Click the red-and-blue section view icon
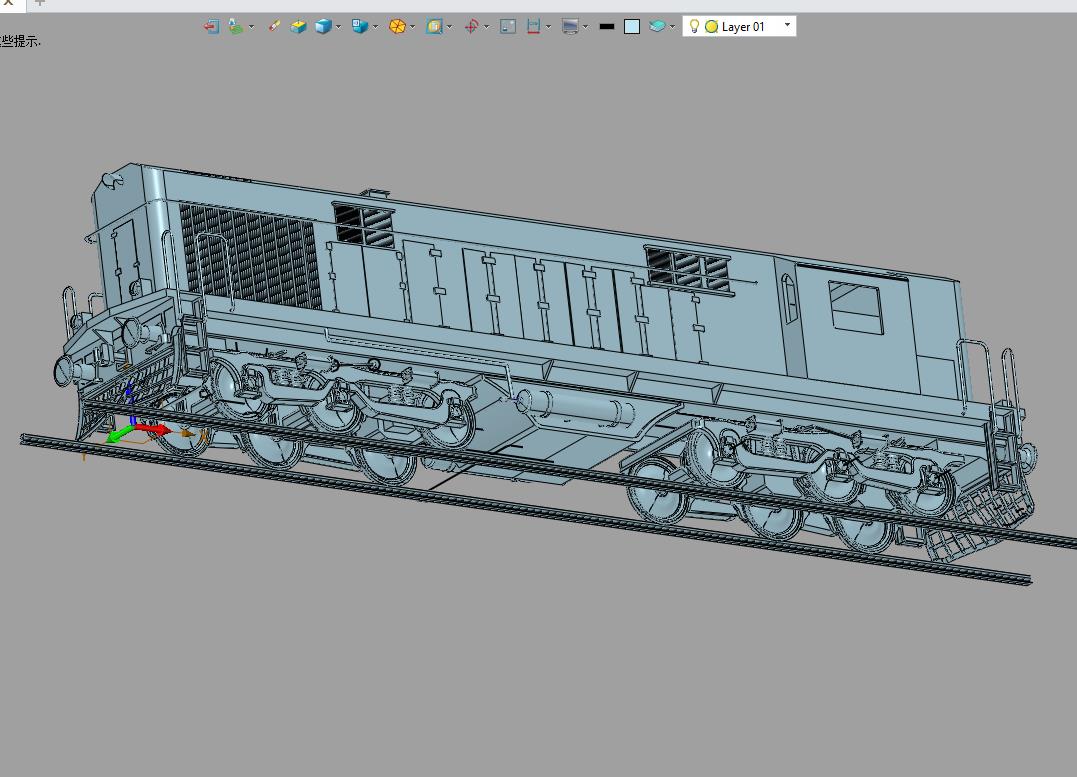 [x=533, y=27]
